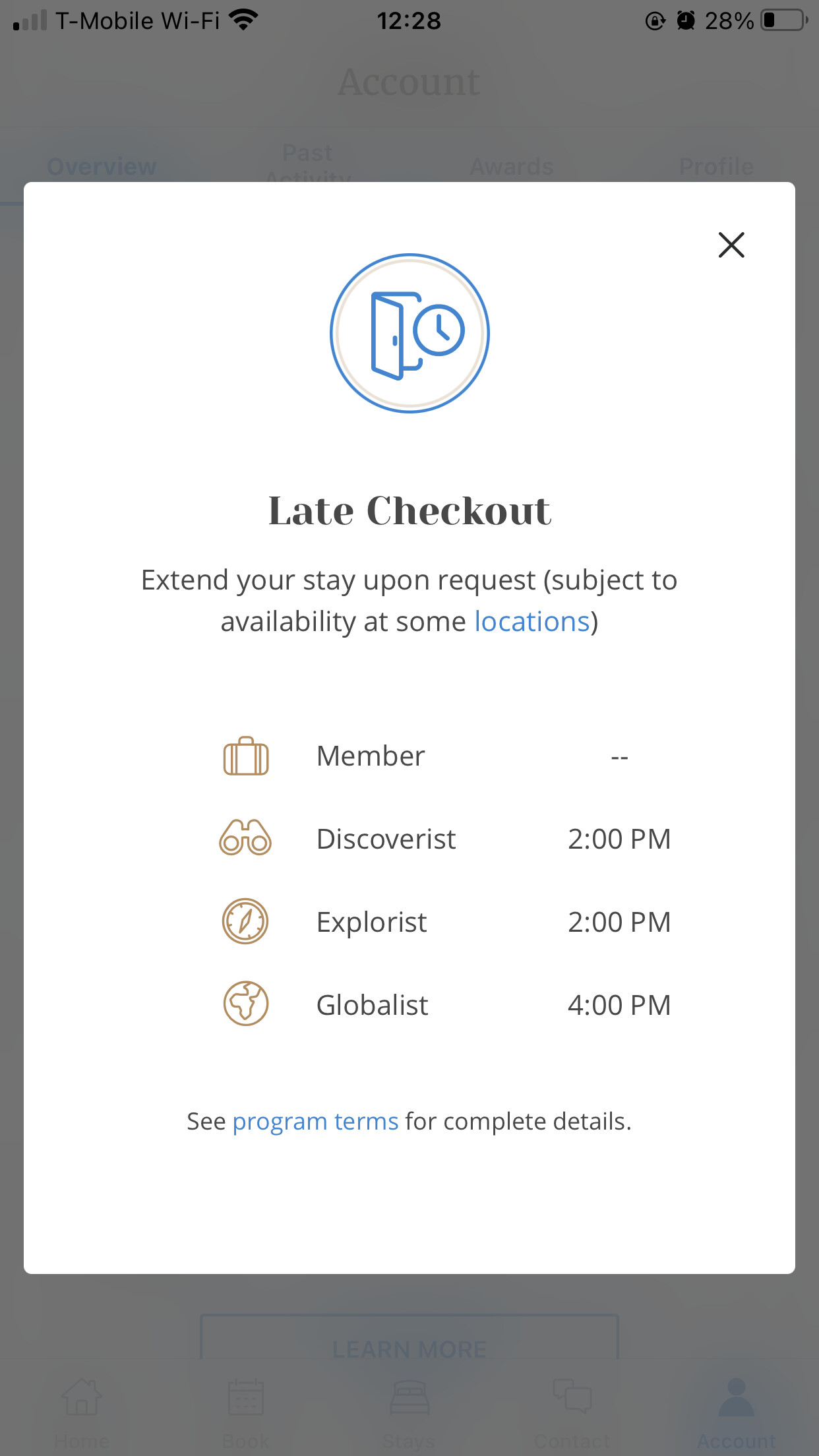Open the program terms link
The width and height of the screenshot is (819, 1456).
pos(315,1122)
